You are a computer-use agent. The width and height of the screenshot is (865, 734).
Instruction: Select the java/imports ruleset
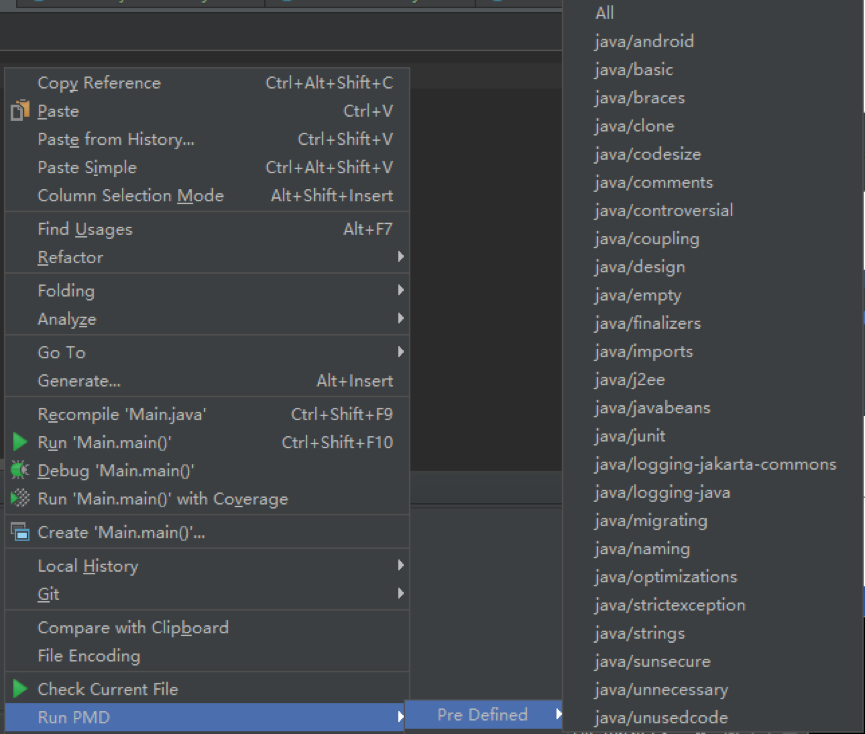pyautogui.click(x=713, y=351)
